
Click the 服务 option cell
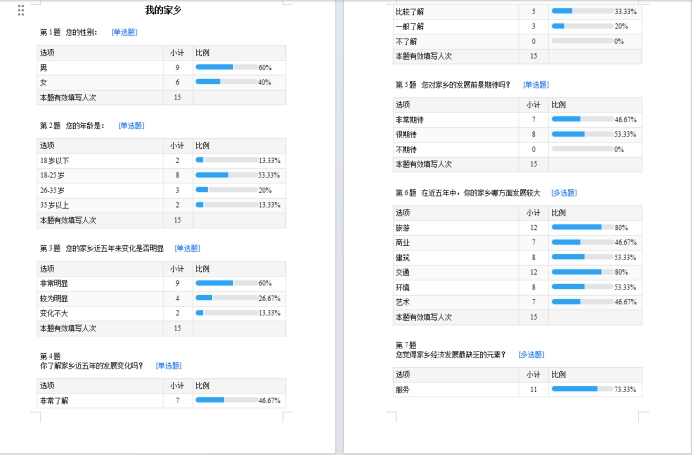click(456, 390)
